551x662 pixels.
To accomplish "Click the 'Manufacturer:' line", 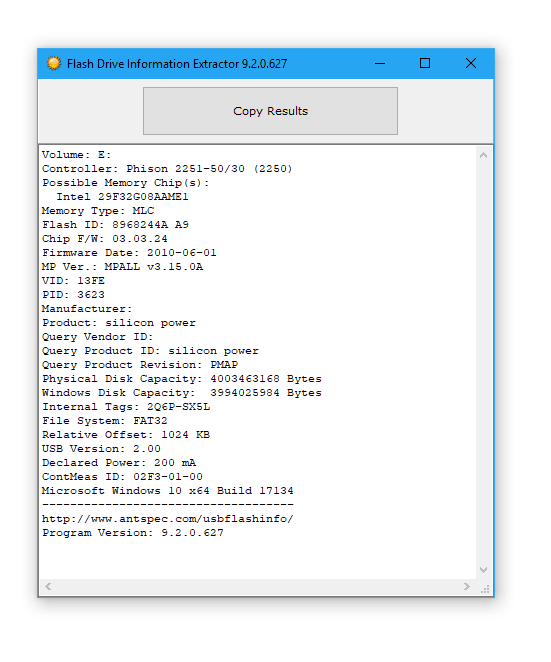I will point(87,309).
